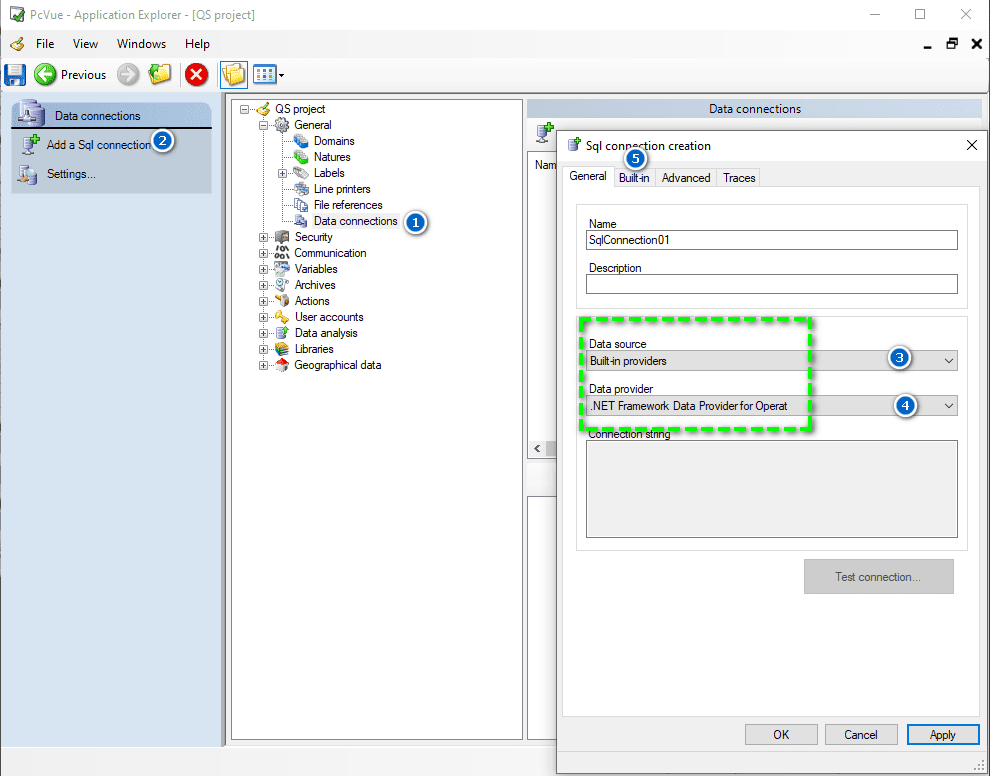The image size is (990, 776).
Task: Open Settings... text link in the left panel
Action: [71, 174]
